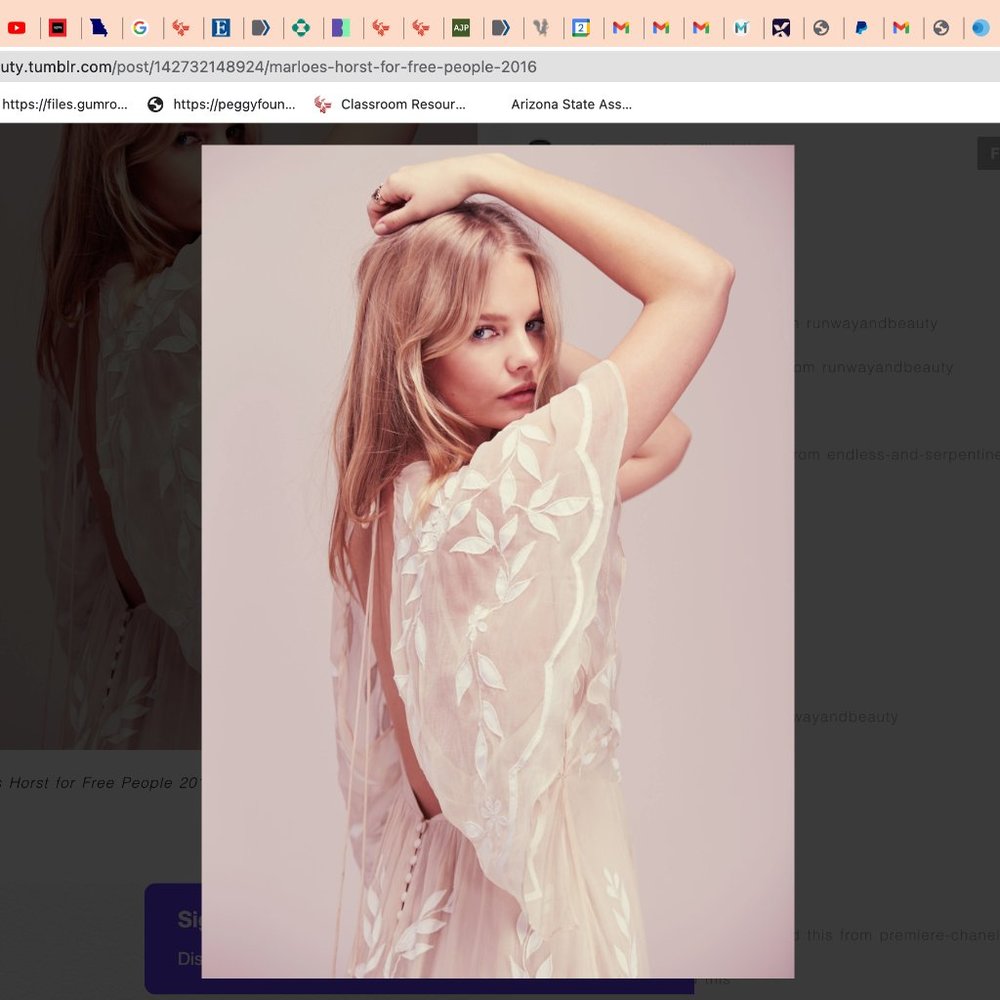1000x1000 pixels.
Task: Open the Google tab
Action: [140, 28]
